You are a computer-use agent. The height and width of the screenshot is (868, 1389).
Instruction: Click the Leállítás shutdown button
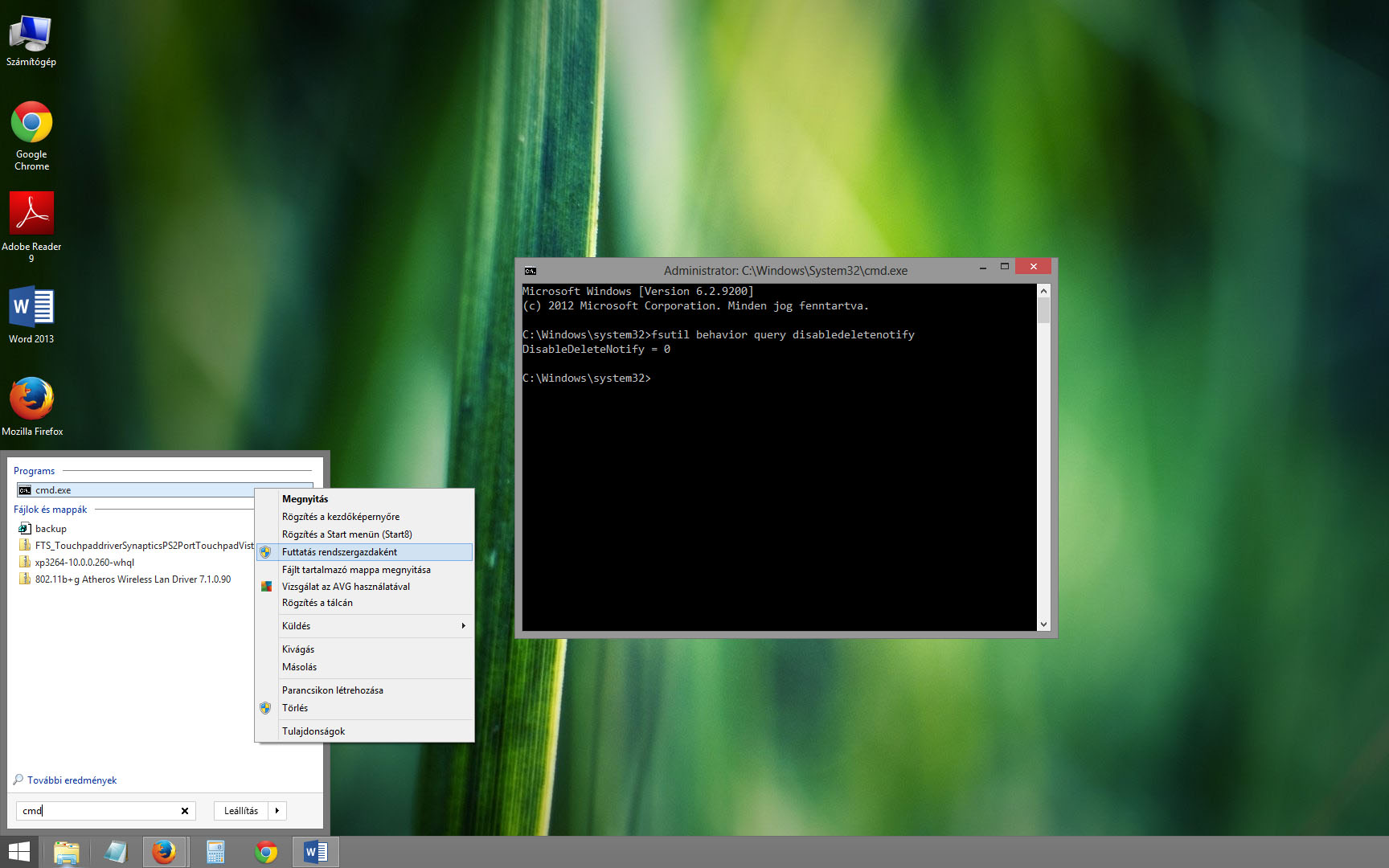tap(241, 811)
